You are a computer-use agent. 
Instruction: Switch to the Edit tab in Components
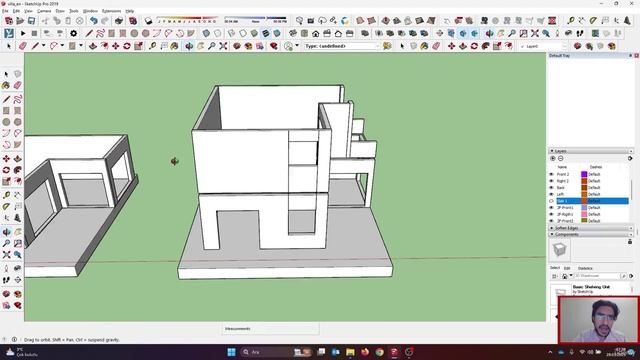(567, 268)
